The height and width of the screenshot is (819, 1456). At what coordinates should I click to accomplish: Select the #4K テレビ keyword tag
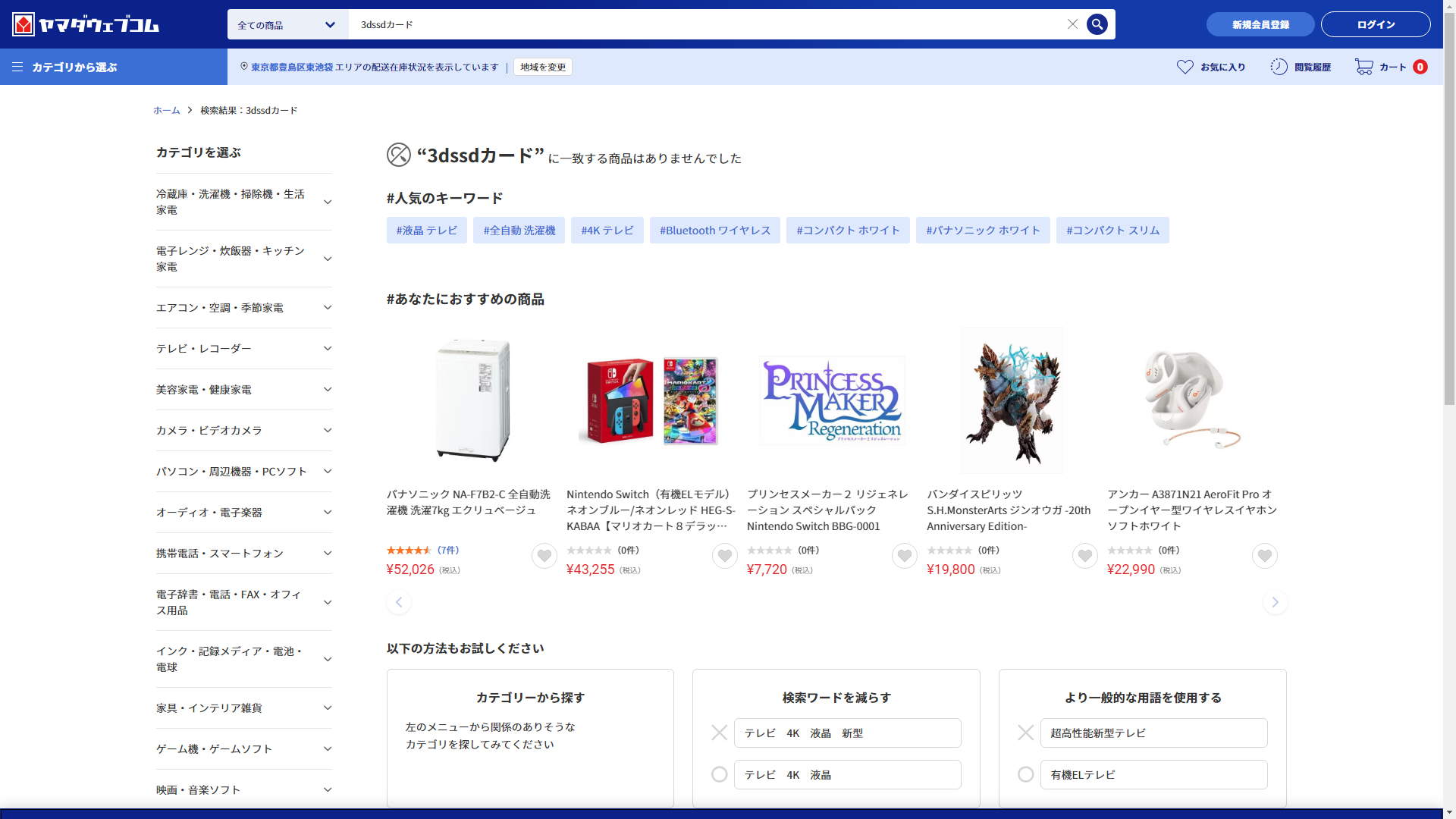(x=607, y=231)
